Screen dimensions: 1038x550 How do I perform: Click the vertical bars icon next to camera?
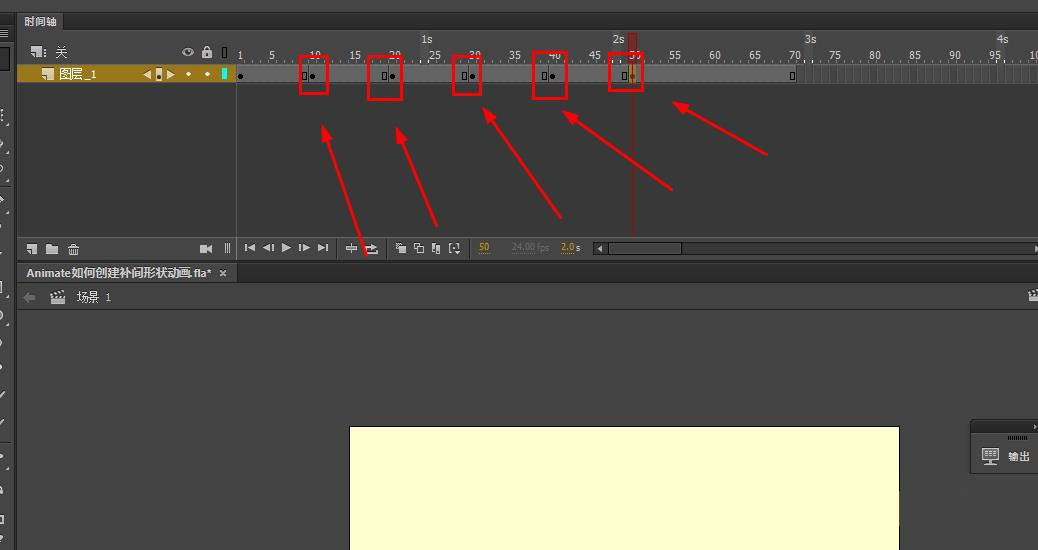[x=227, y=248]
